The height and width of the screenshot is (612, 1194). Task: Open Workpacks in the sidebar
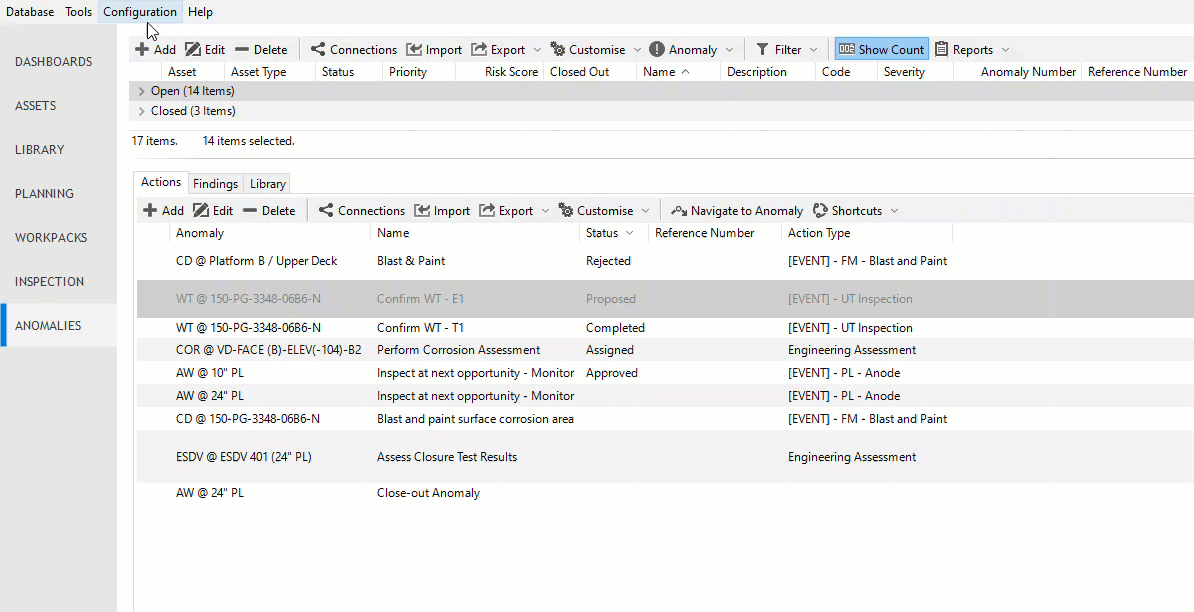click(x=59, y=237)
